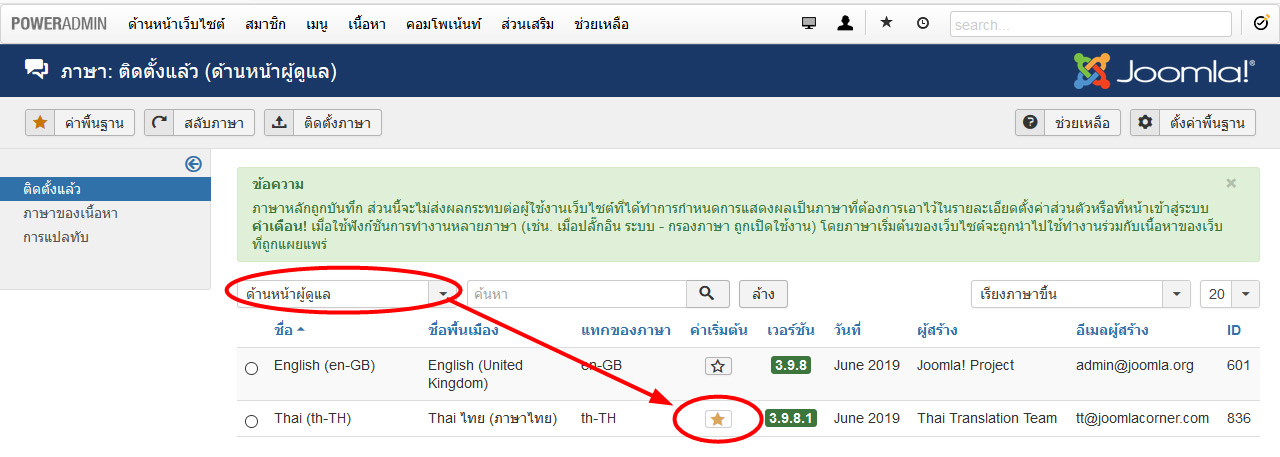Click the clock icon in top navbar

pyautogui.click(x=922, y=23)
